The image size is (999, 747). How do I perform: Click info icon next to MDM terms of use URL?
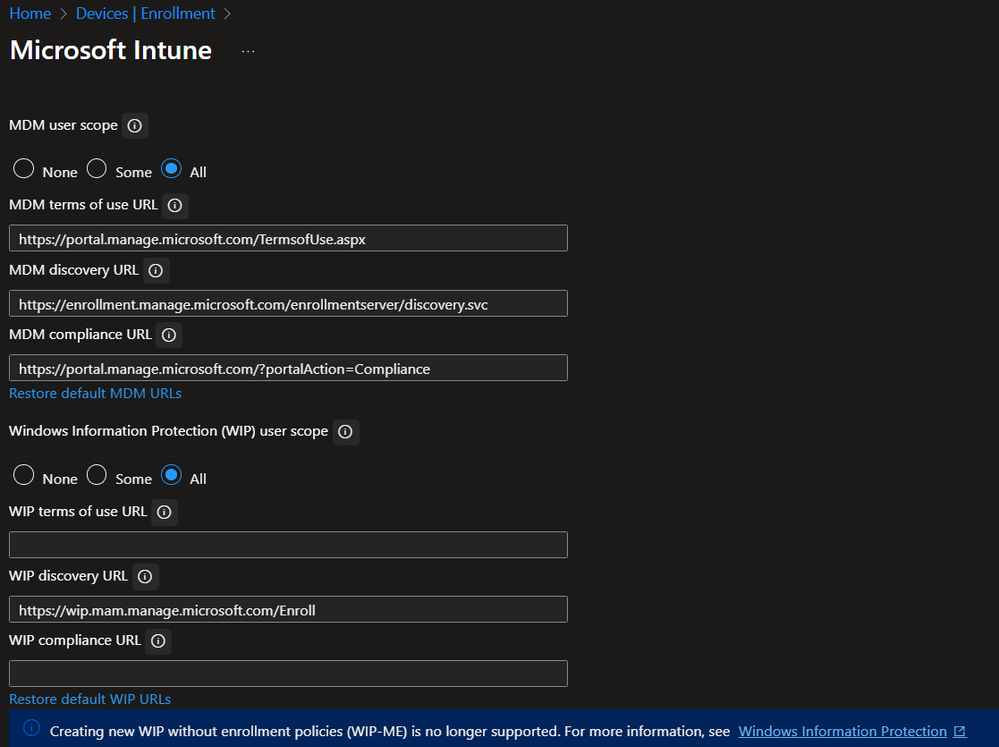click(175, 205)
